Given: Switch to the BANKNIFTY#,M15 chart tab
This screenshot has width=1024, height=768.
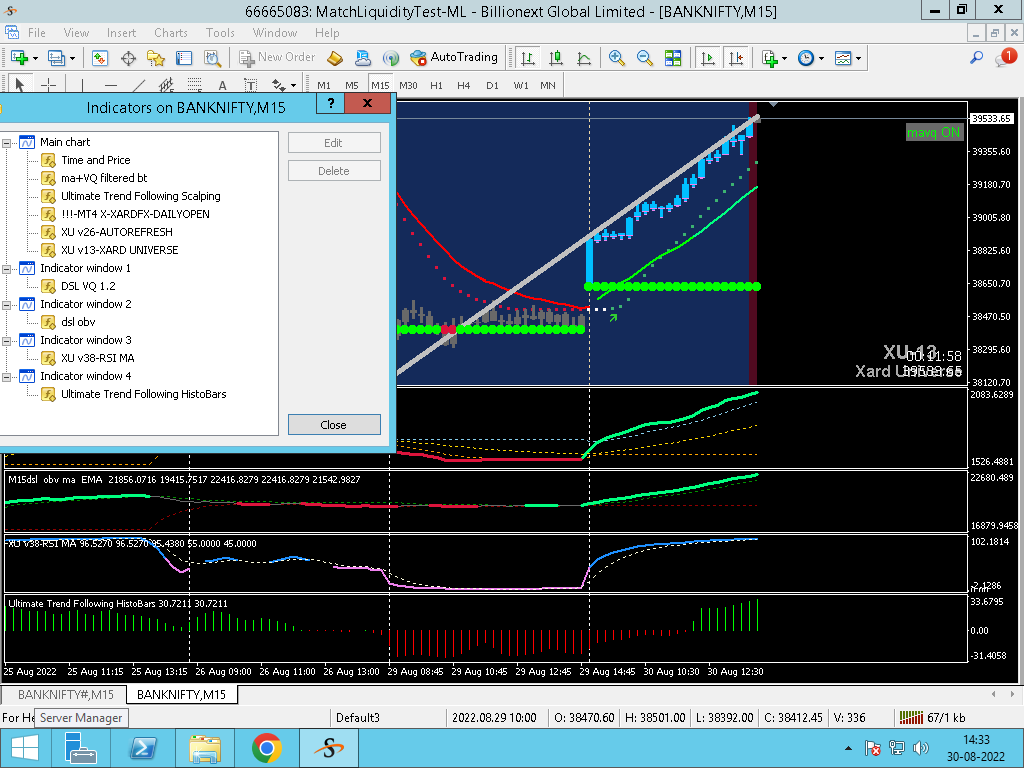Looking at the screenshot, I should click(65, 694).
